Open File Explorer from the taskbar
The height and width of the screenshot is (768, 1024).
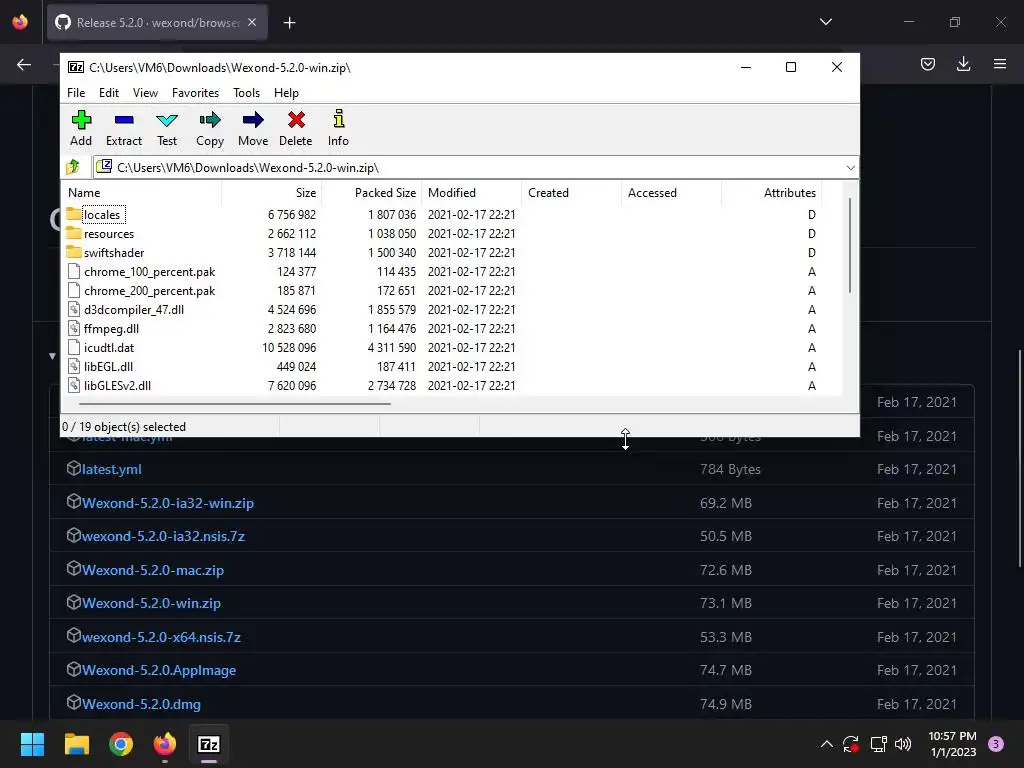click(76, 744)
